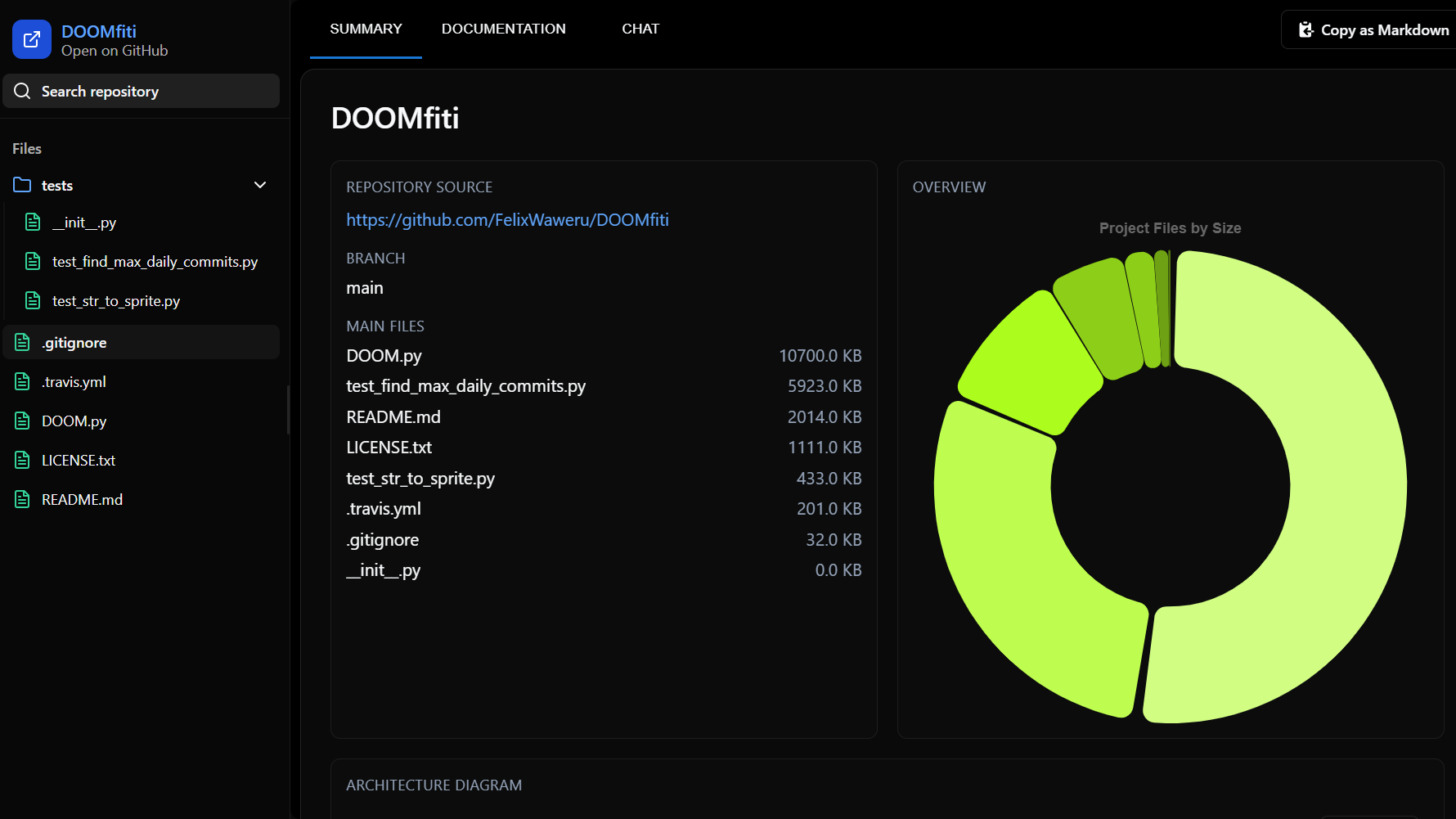Click the sidebar vertical scrollbar handle
This screenshot has height=819, width=1456.
287,409
